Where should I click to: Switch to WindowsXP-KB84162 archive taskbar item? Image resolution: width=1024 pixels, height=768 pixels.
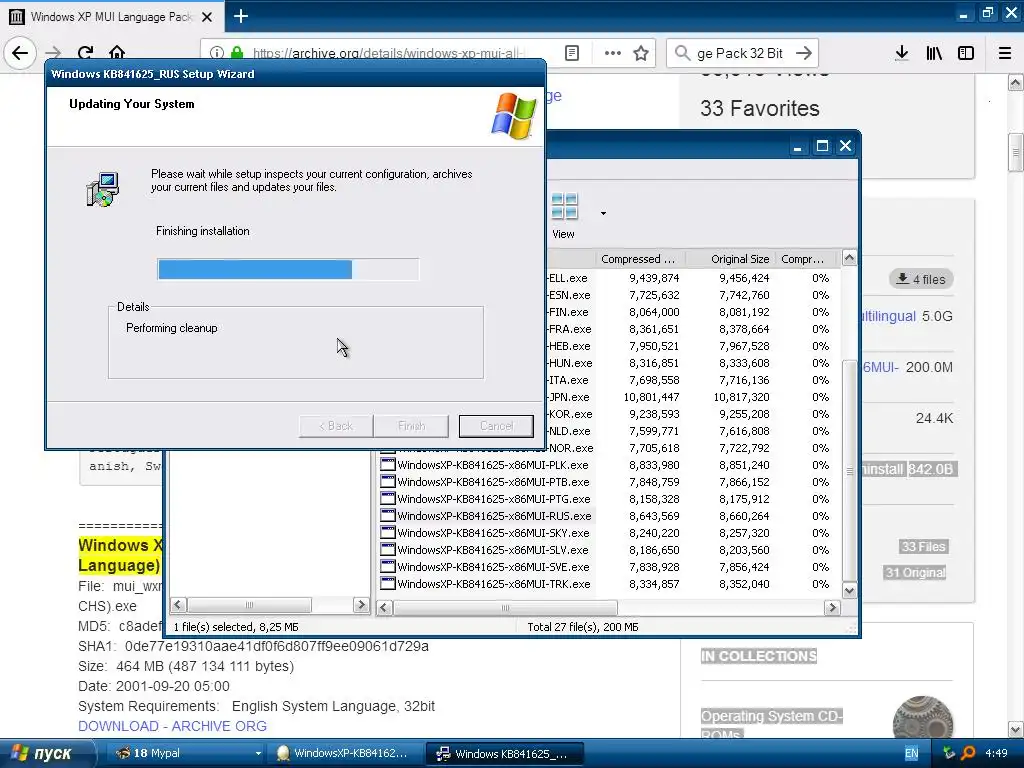pos(345,754)
